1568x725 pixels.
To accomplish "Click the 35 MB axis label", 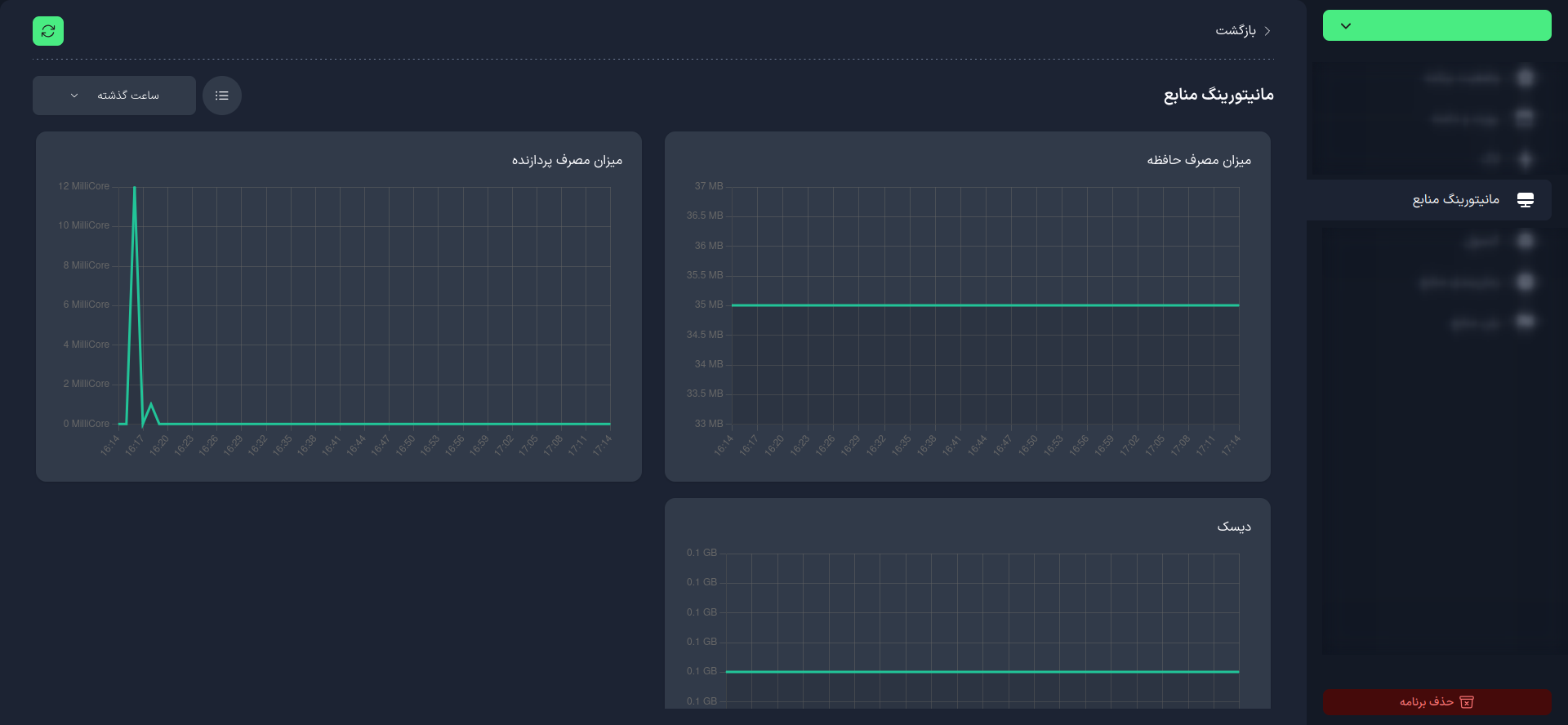I will coord(709,305).
